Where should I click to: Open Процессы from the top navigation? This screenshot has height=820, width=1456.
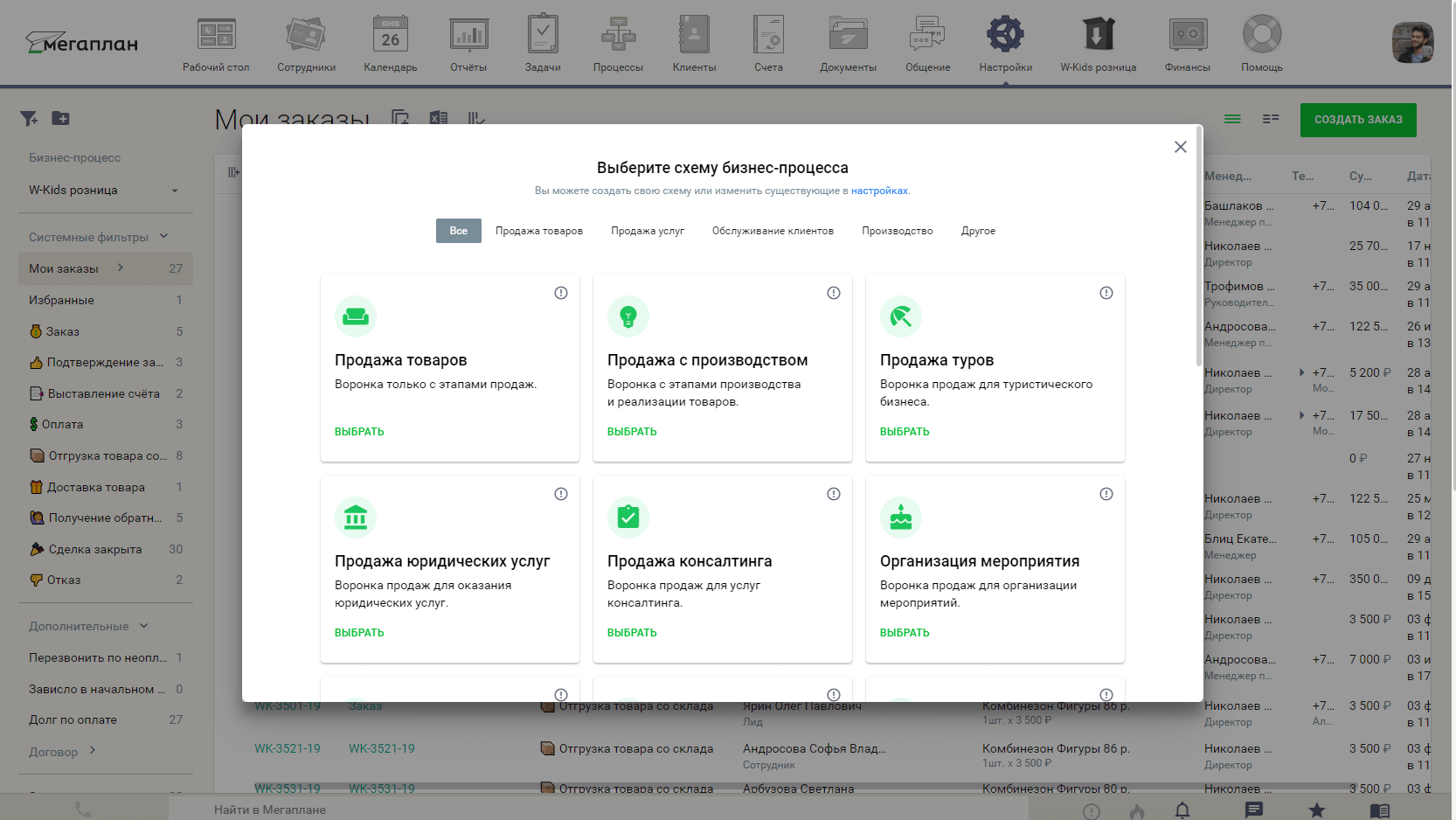[618, 44]
